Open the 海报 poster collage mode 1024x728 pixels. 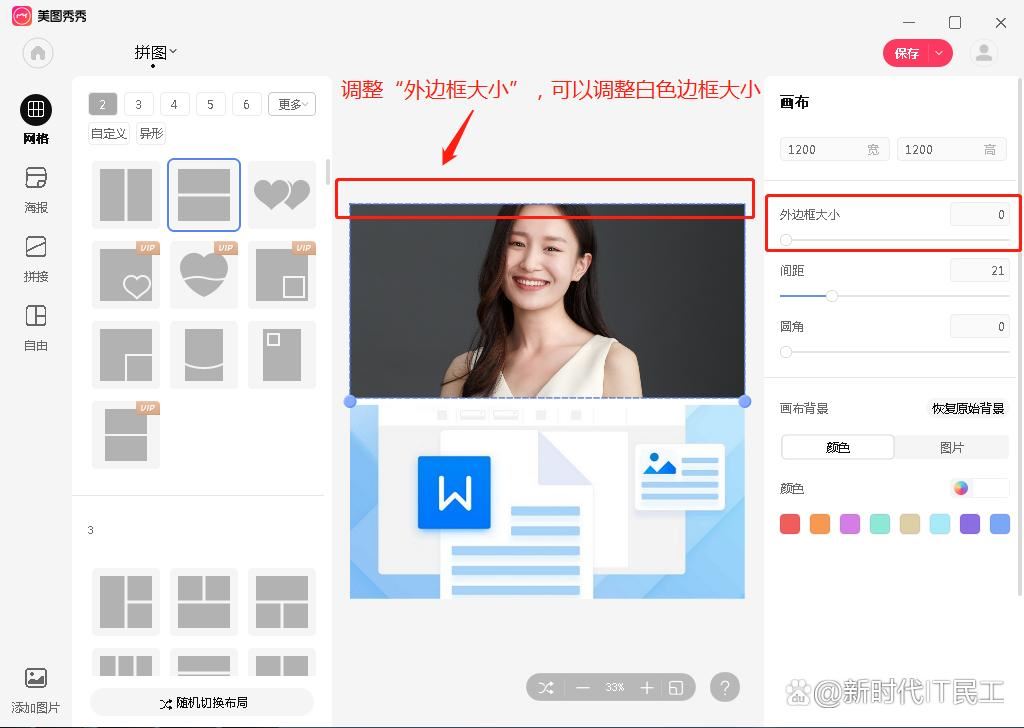pyautogui.click(x=35, y=189)
